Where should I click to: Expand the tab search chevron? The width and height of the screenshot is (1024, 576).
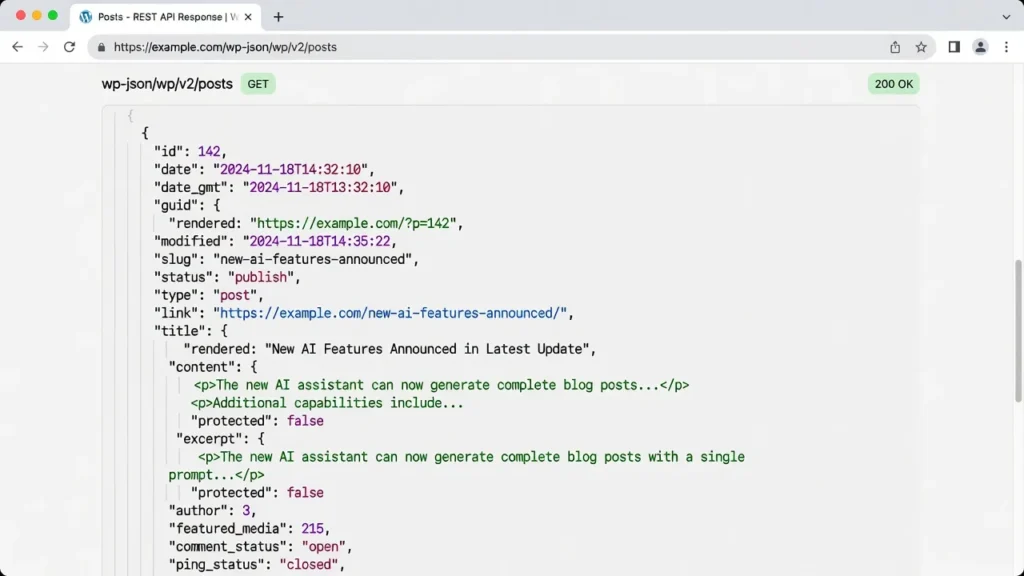coord(1006,17)
